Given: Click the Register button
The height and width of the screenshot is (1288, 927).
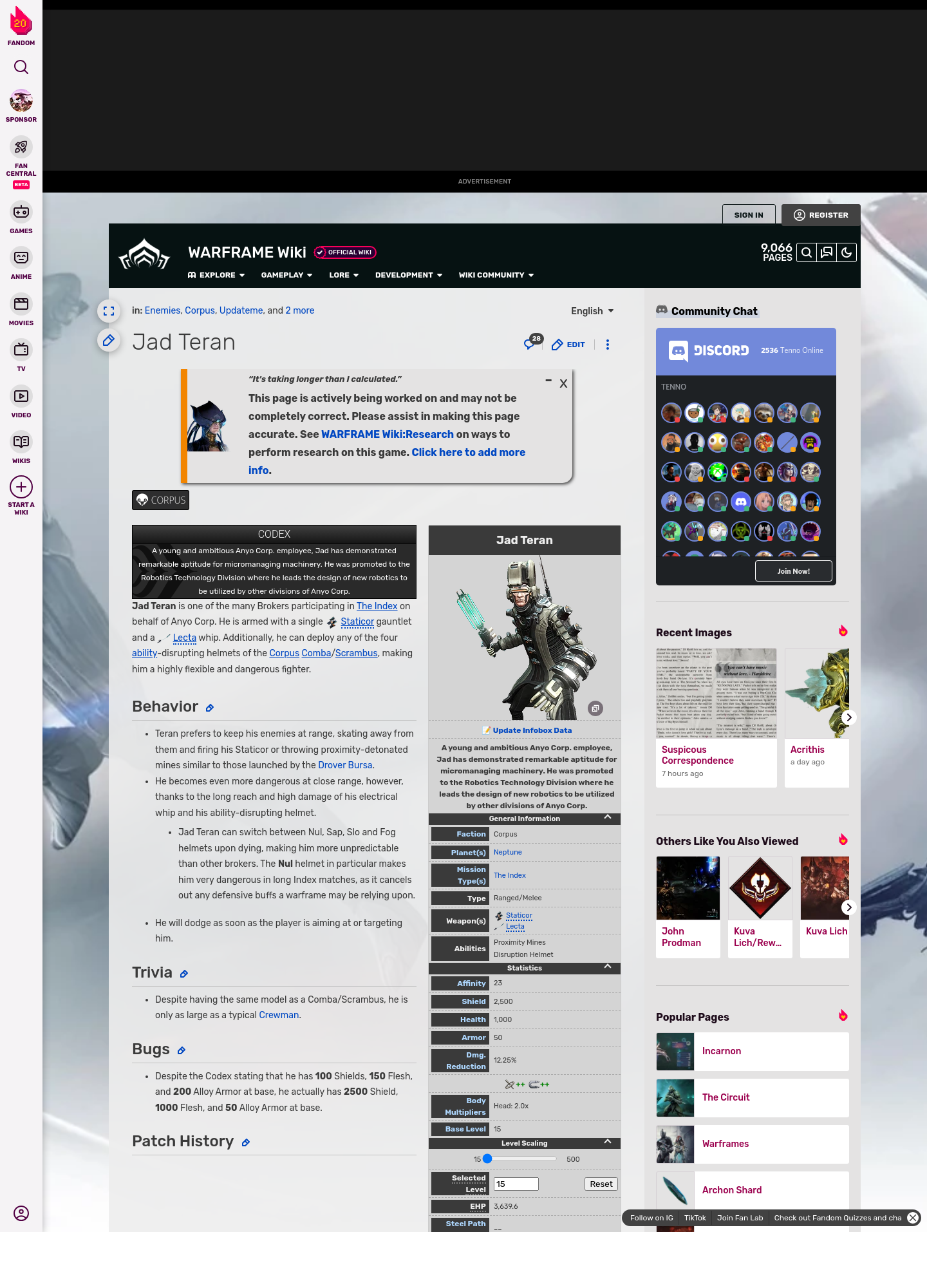Looking at the screenshot, I should pyautogui.click(x=821, y=215).
